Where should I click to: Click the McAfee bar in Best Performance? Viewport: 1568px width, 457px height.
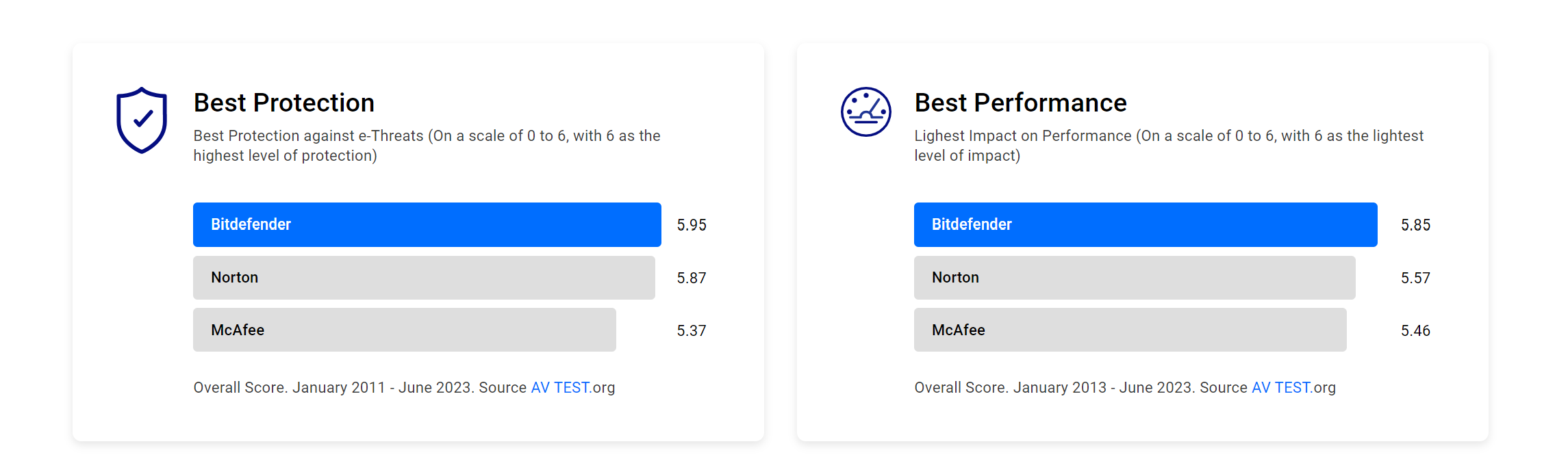click(1130, 330)
